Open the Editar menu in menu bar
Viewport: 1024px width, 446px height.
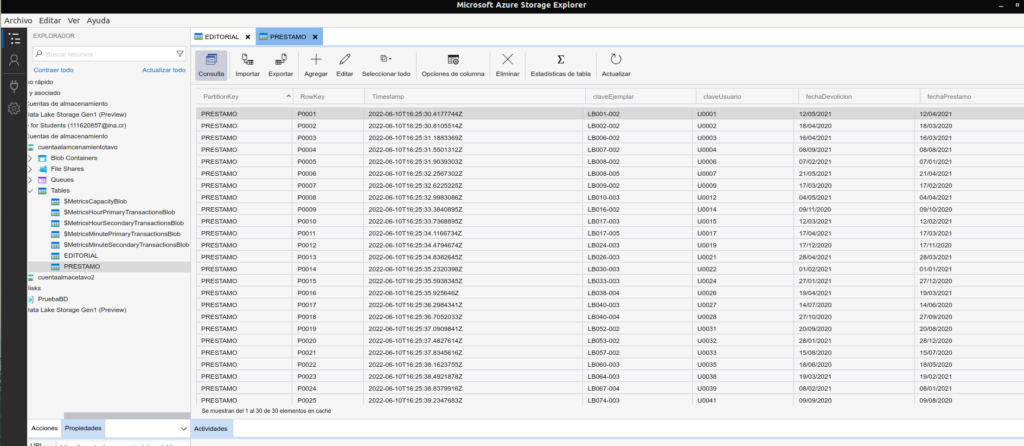tap(50, 20)
